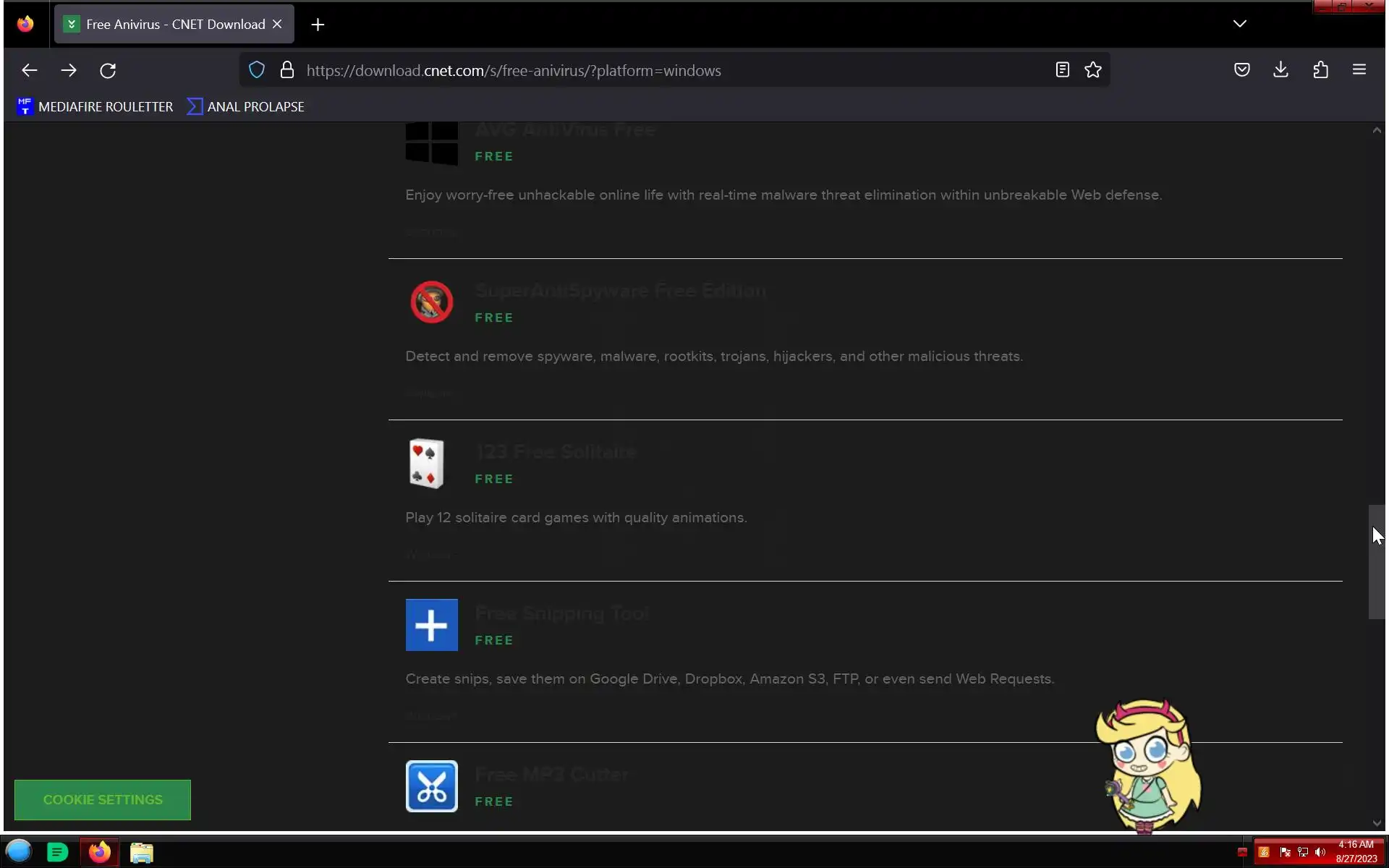Bookmark this page with star icon
The width and height of the screenshot is (1389, 868).
pos(1093,70)
